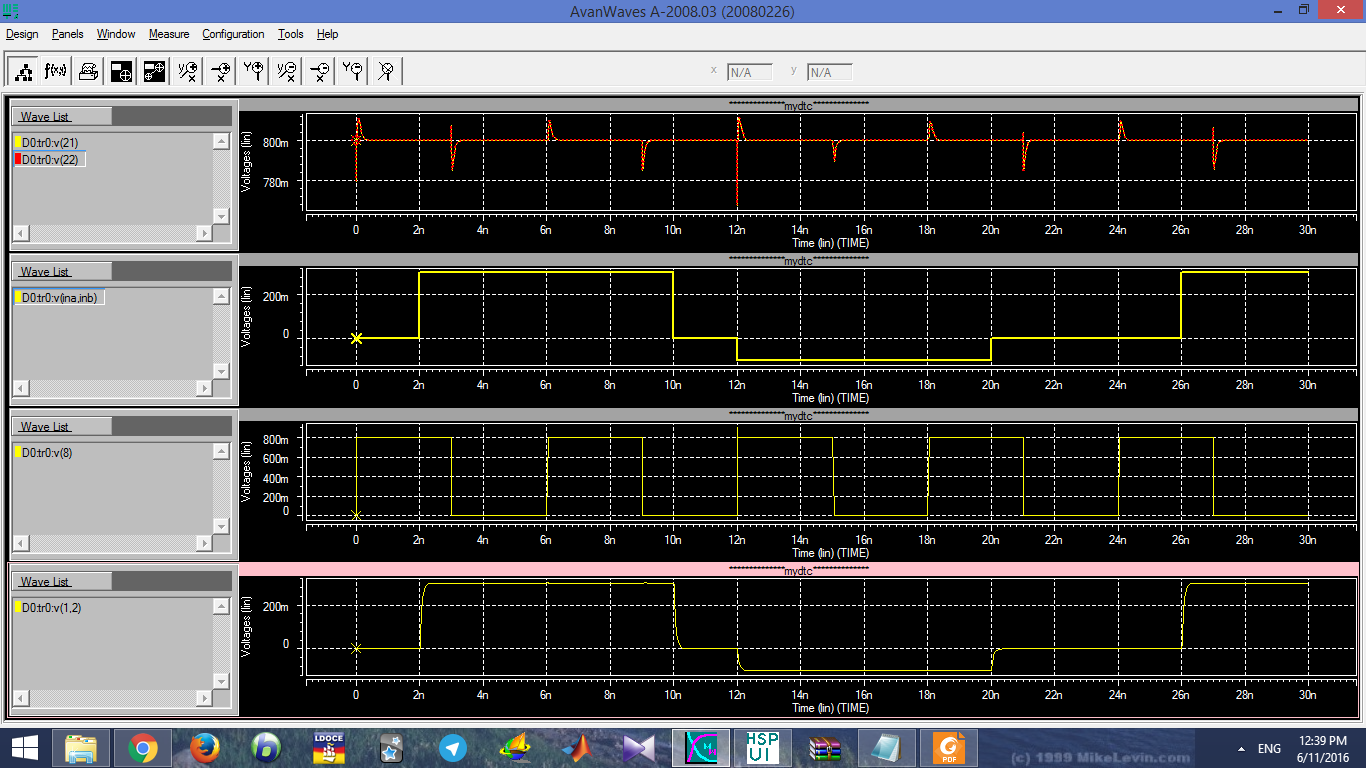Screen dimensions: 1366x768
Task: Open the Design Browser tool
Action: point(22,70)
